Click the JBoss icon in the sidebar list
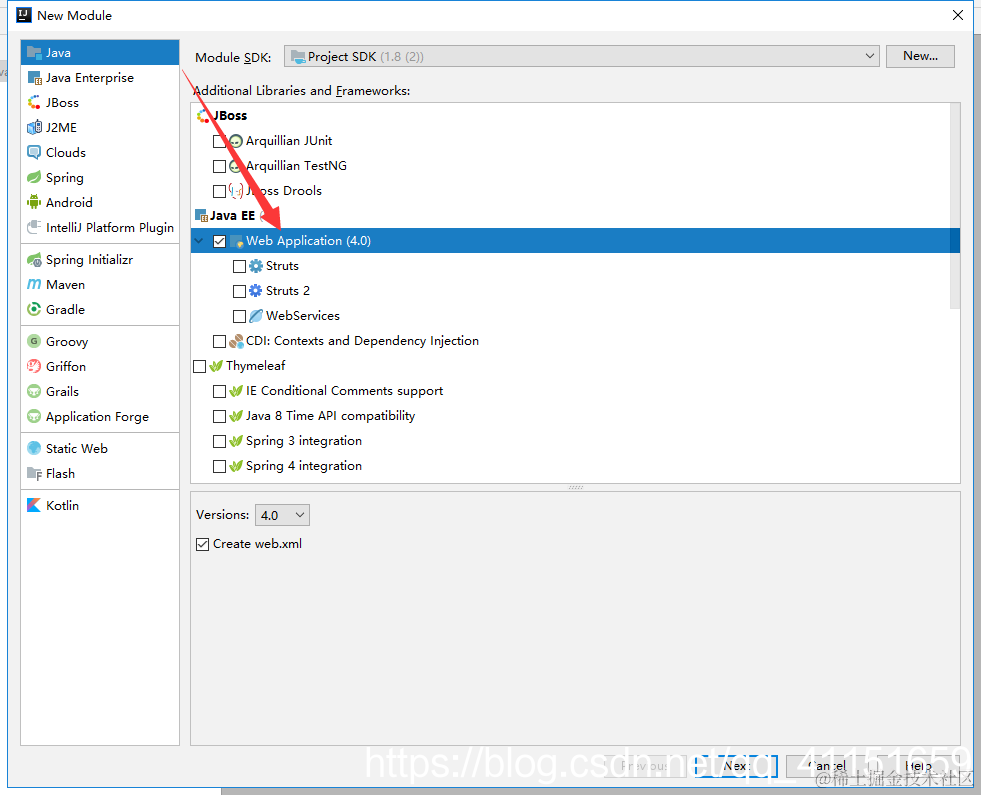This screenshot has width=981, height=795. tap(34, 103)
